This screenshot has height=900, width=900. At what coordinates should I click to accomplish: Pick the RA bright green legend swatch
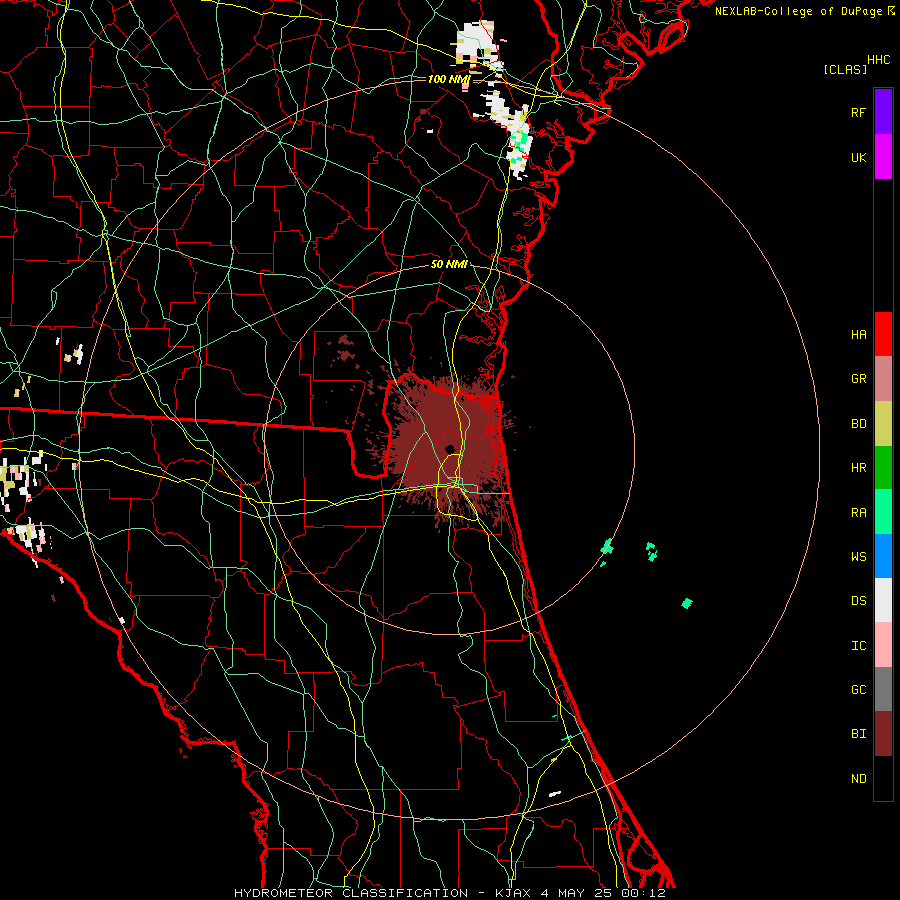(x=883, y=512)
